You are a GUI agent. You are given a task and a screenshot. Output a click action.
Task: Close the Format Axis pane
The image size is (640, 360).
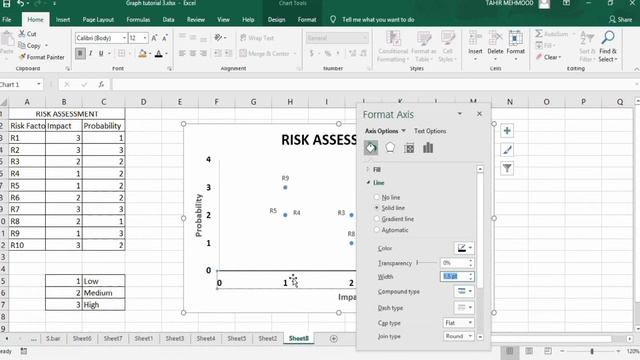click(479, 114)
